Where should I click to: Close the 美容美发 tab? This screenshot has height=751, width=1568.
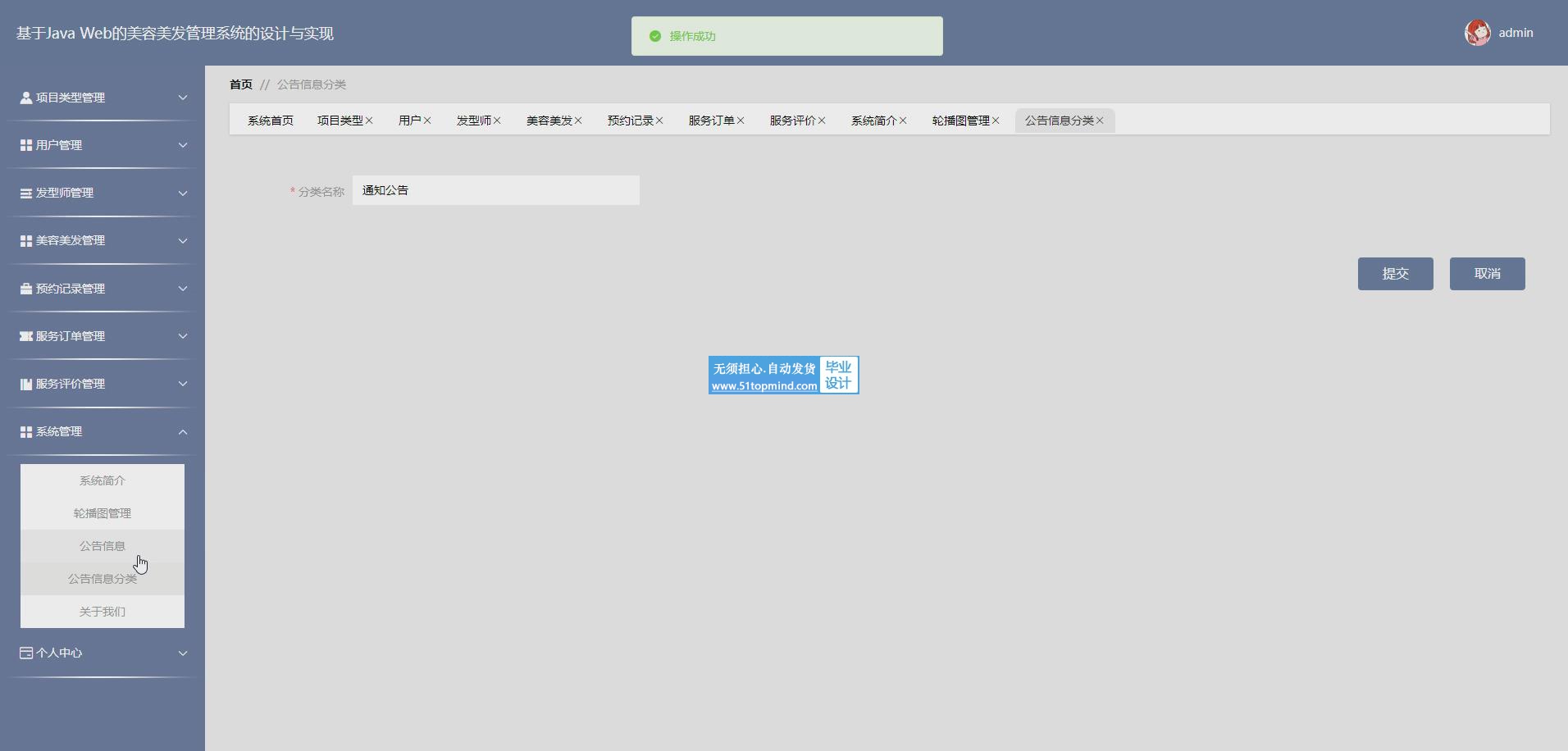578,121
